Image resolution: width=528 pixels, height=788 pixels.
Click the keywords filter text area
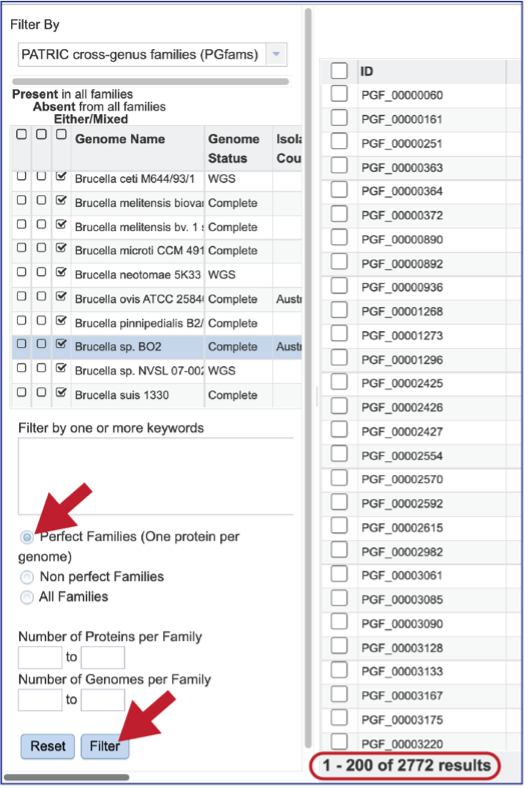point(156,476)
